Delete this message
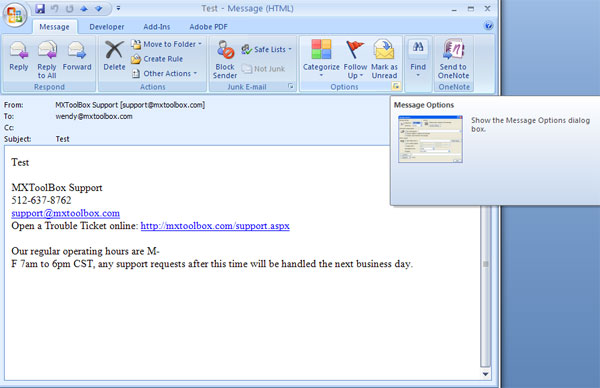This screenshot has width=600, height=388. (114, 56)
